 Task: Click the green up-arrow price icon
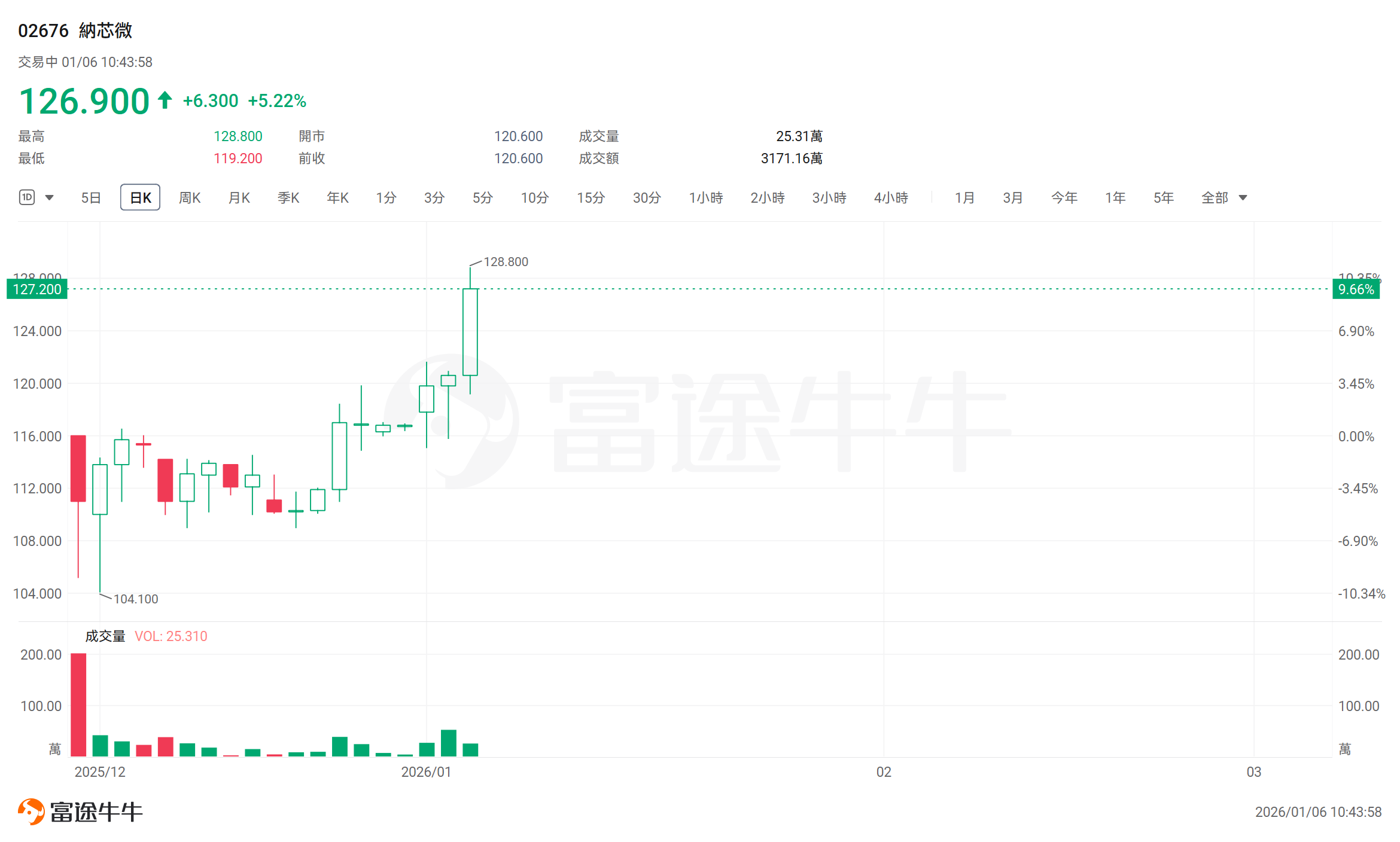(x=165, y=100)
